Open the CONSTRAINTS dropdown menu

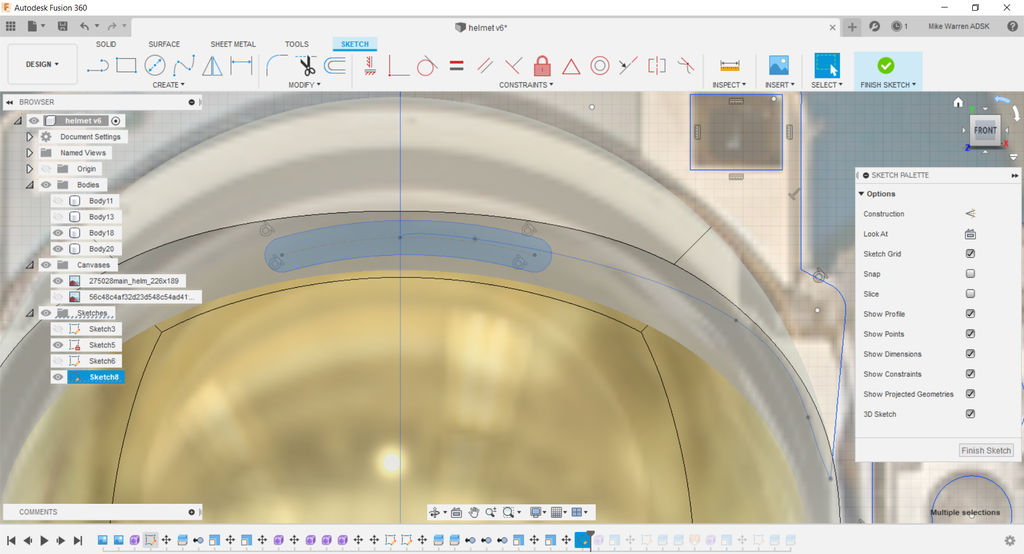click(526, 85)
